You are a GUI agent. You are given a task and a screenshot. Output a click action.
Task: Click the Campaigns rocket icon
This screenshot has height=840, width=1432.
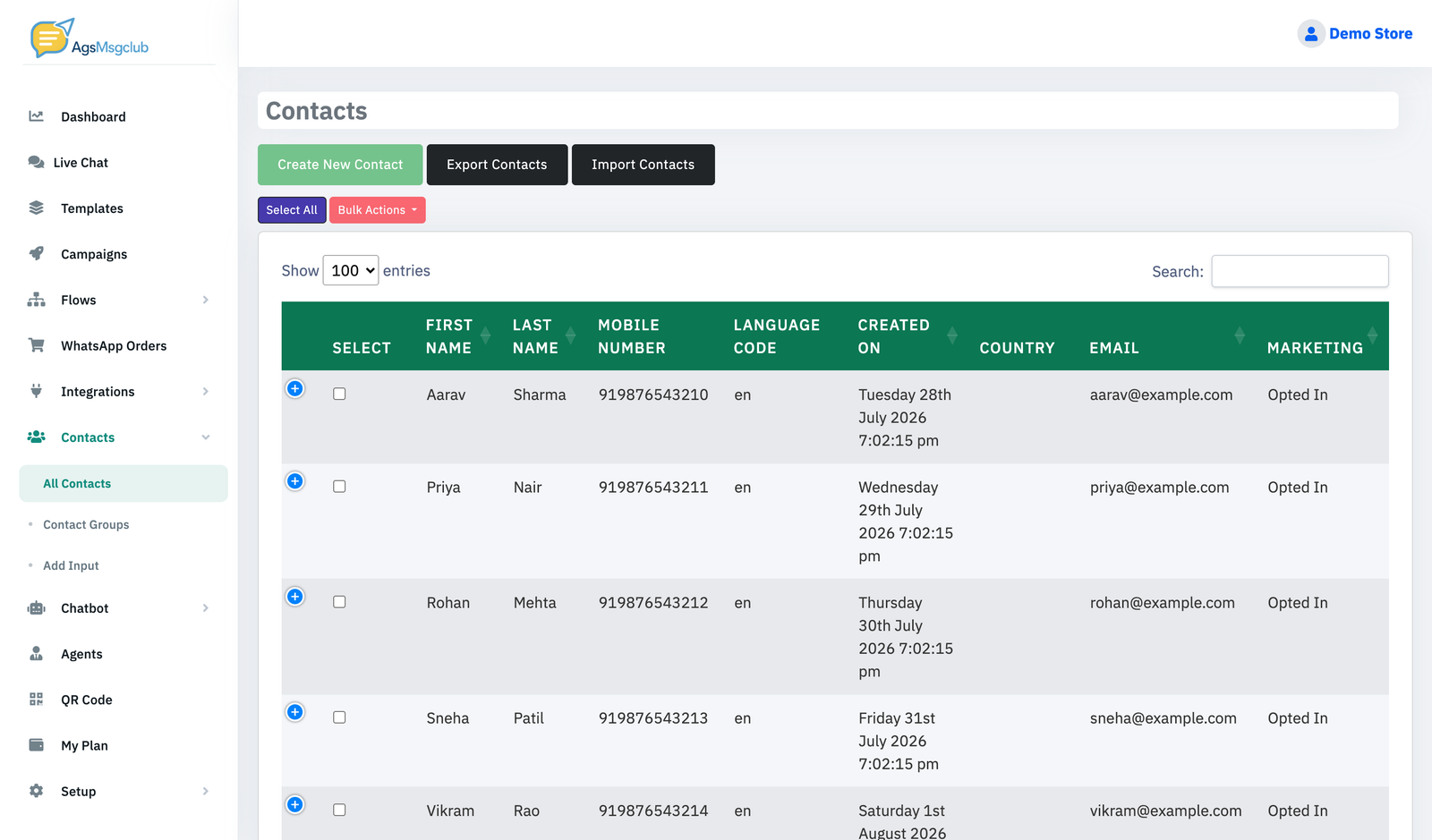pyautogui.click(x=36, y=253)
